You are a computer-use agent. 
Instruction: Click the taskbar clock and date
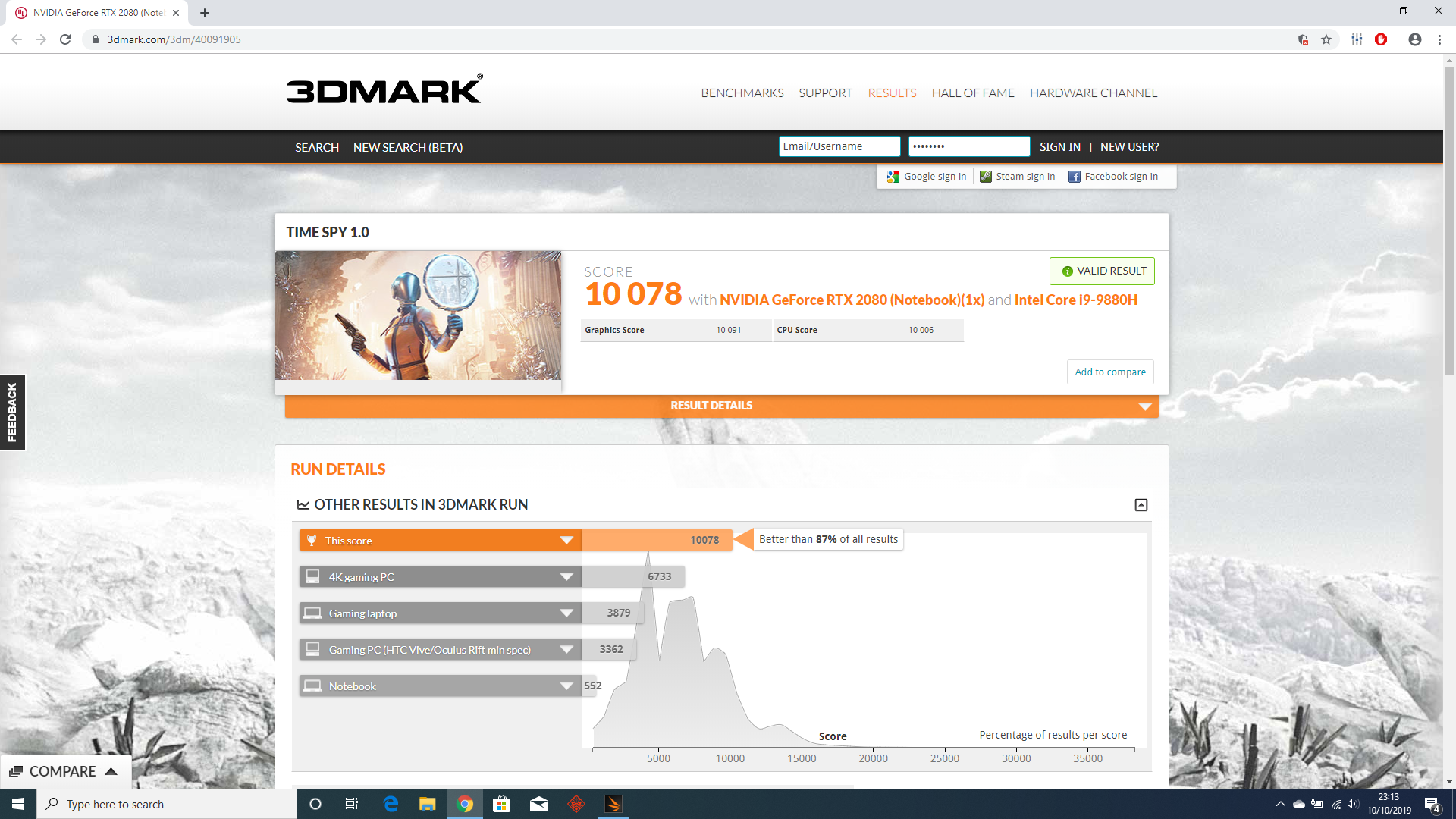pos(1389,804)
